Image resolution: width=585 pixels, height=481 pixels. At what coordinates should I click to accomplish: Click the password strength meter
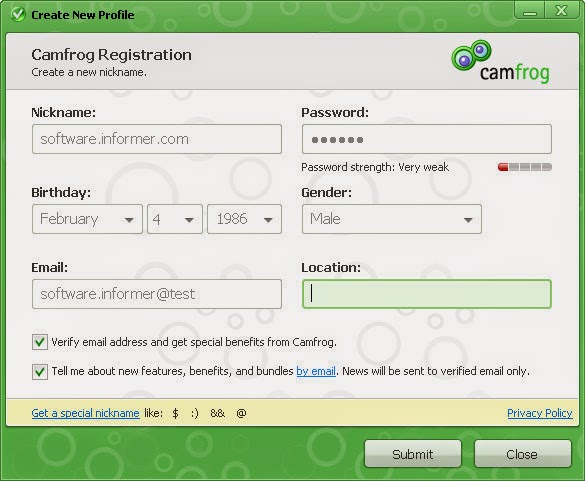click(525, 167)
